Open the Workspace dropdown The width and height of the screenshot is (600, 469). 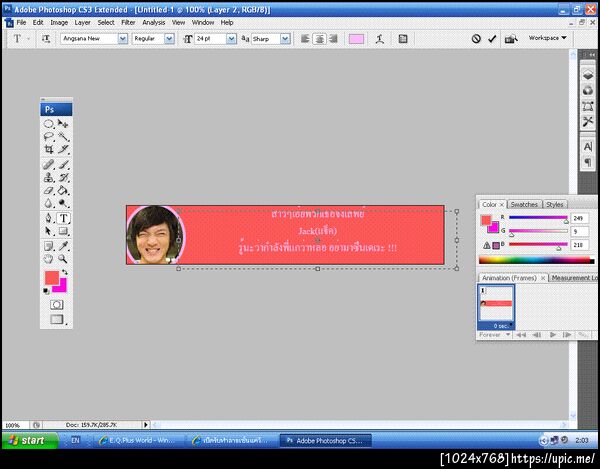[x=547, y=38]
